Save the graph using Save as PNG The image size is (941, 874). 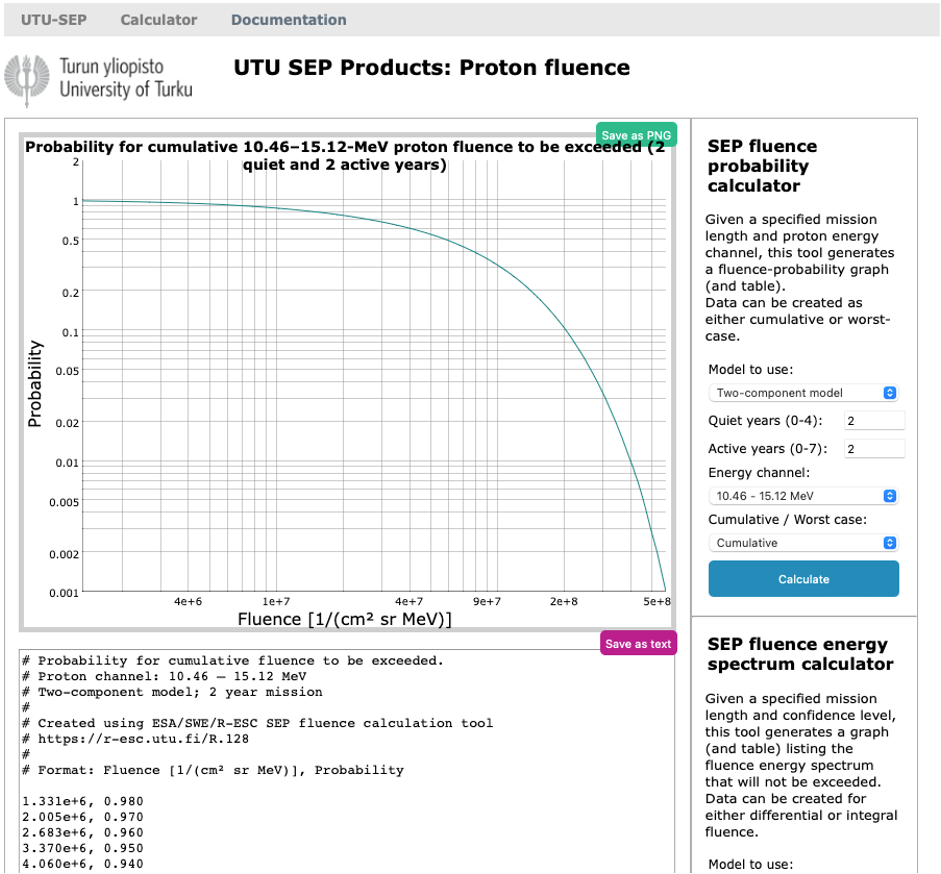tap(637, 135)
